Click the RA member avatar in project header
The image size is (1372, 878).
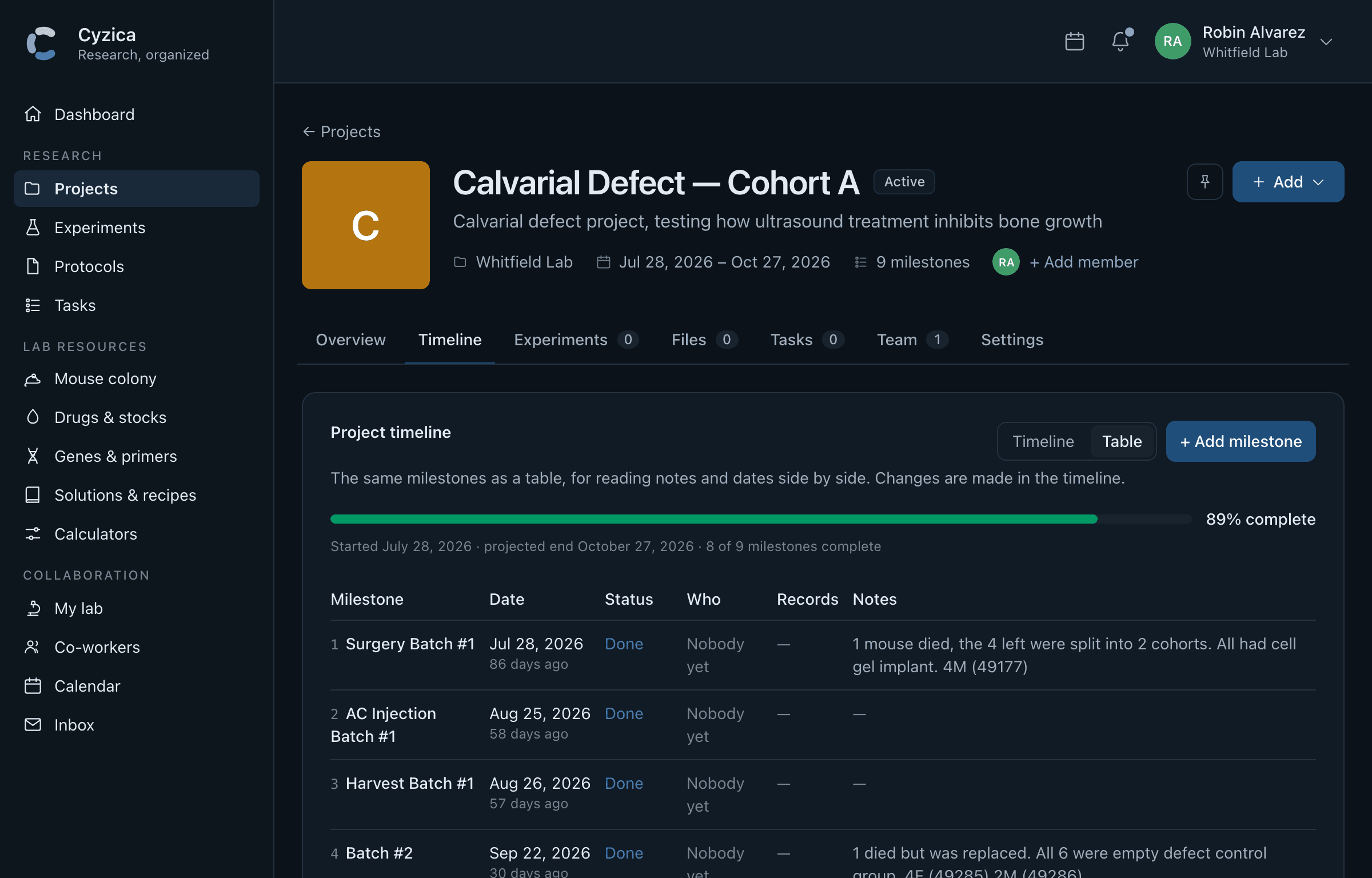(x=1006, y=262)
